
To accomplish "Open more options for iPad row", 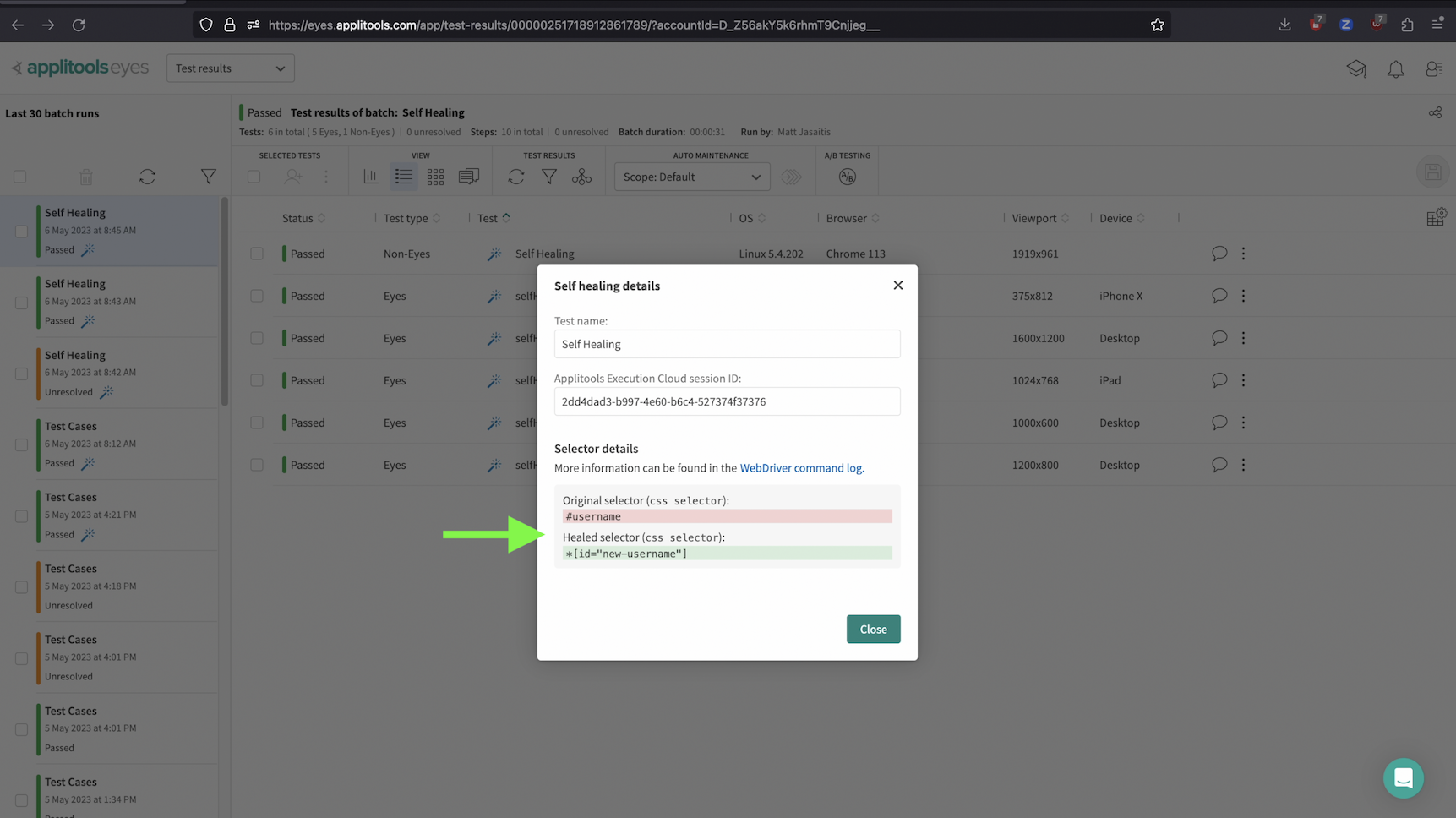I will pyautogui.click(x=1243, y=380).
